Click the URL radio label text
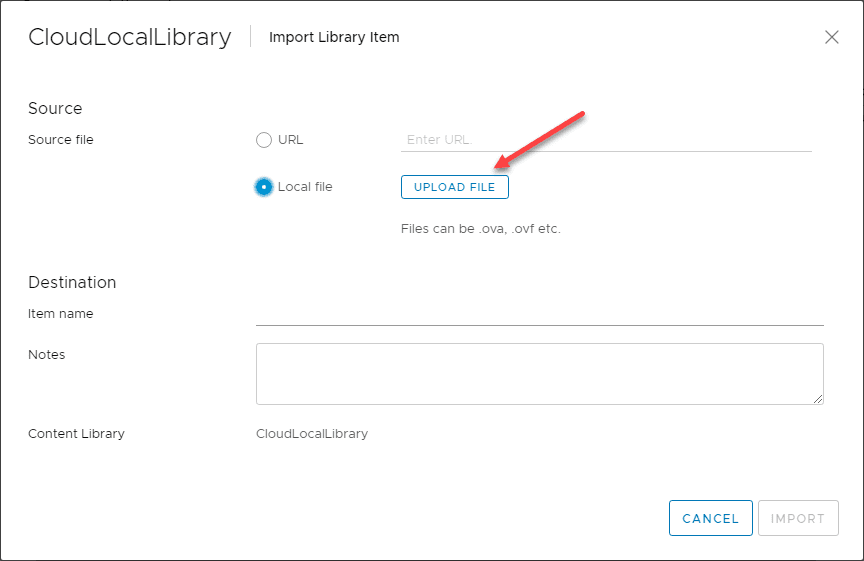 click(290, 140)
